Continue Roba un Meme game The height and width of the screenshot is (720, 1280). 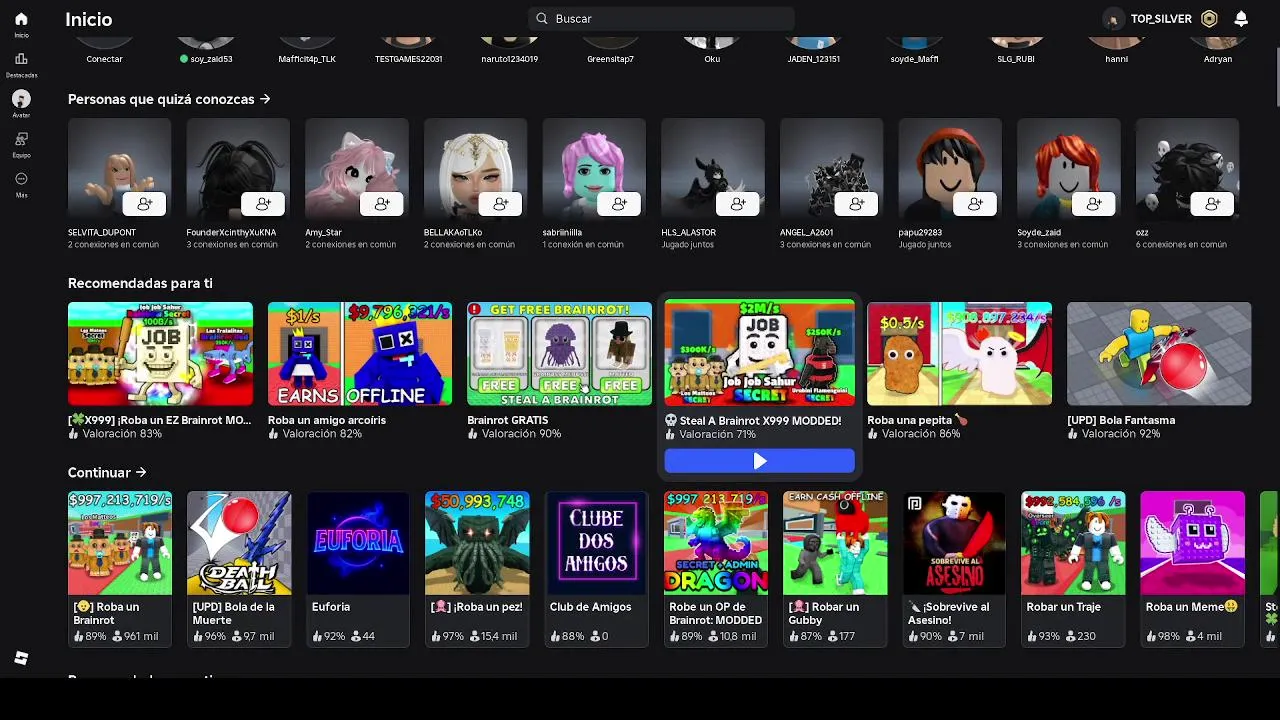click(1192, 568)
